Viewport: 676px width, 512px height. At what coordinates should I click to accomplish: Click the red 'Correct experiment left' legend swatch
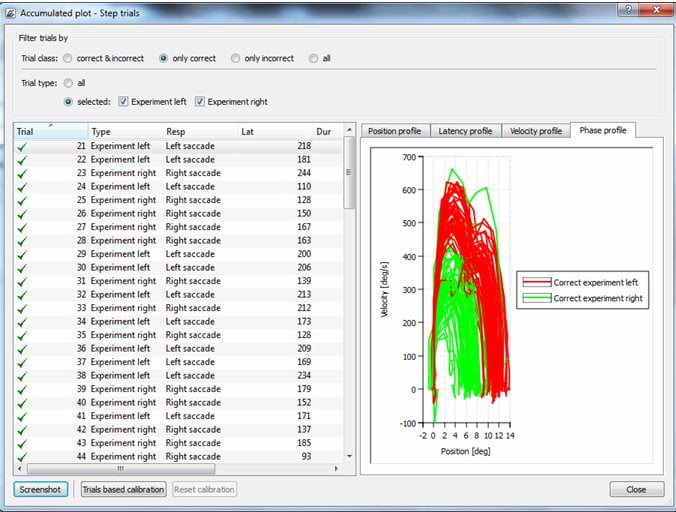537,282
